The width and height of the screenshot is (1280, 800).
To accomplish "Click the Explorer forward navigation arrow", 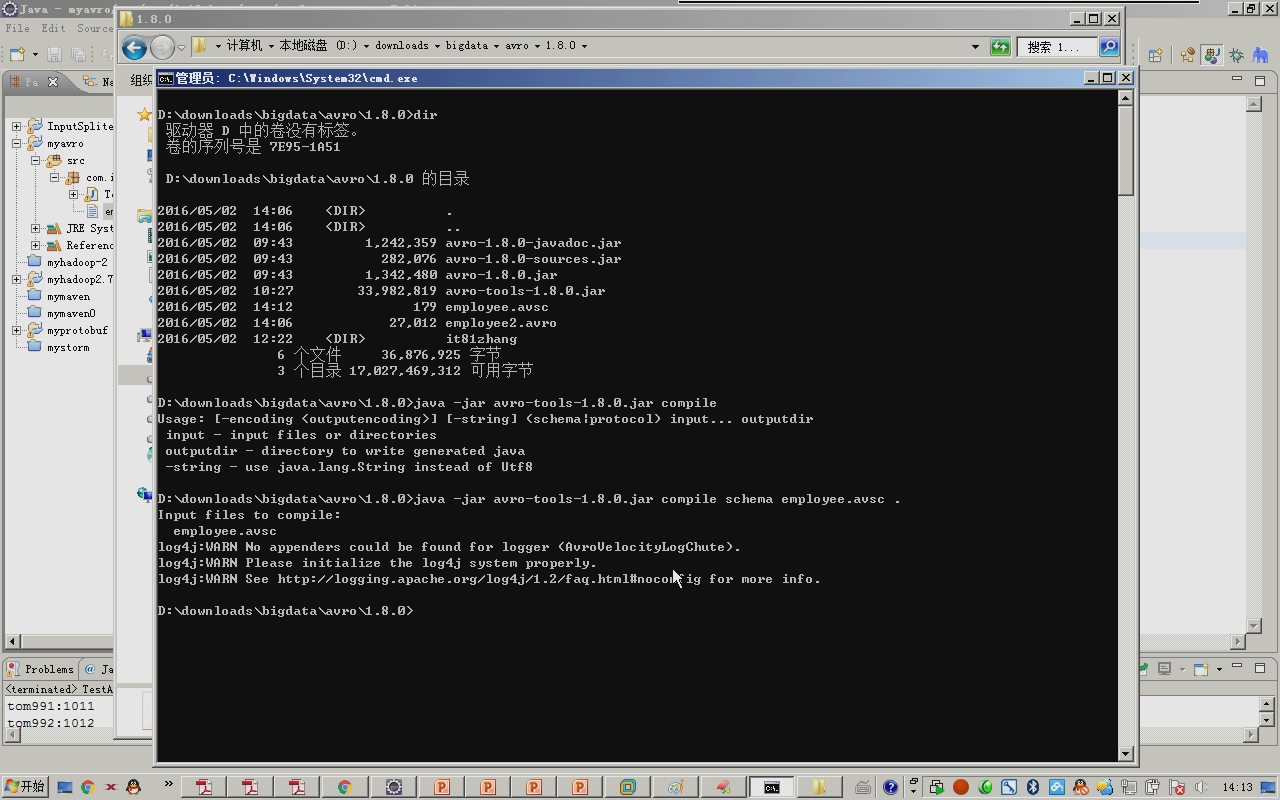I will pos(162,47).
